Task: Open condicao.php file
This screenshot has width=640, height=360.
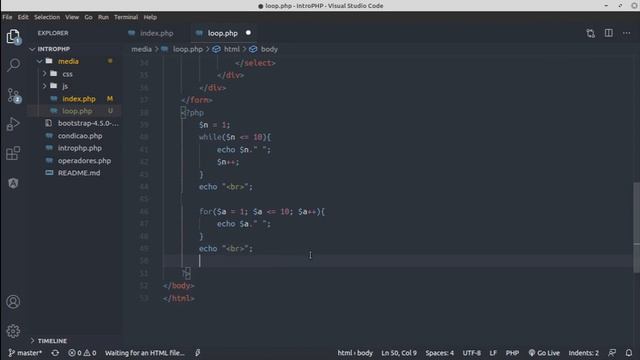Action: point(80,136)
